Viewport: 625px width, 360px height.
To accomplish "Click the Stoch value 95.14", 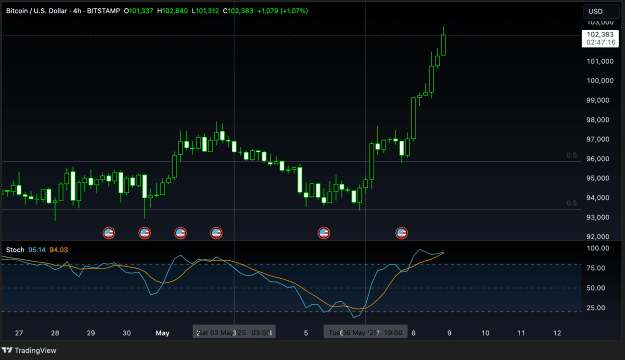I will coord(37,250).
